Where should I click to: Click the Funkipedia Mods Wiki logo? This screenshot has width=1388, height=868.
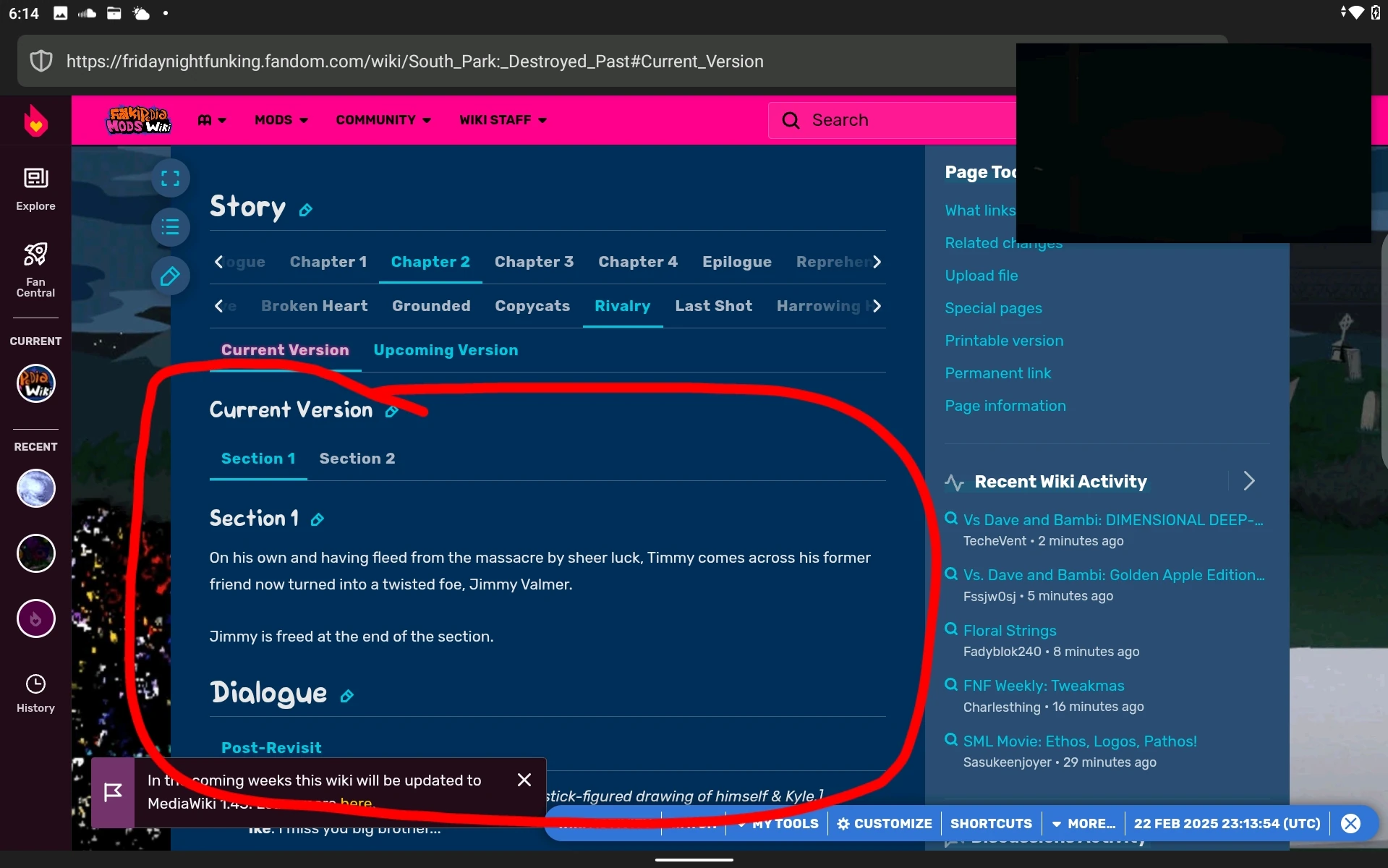pyautogui.click(x=138, y=120)
